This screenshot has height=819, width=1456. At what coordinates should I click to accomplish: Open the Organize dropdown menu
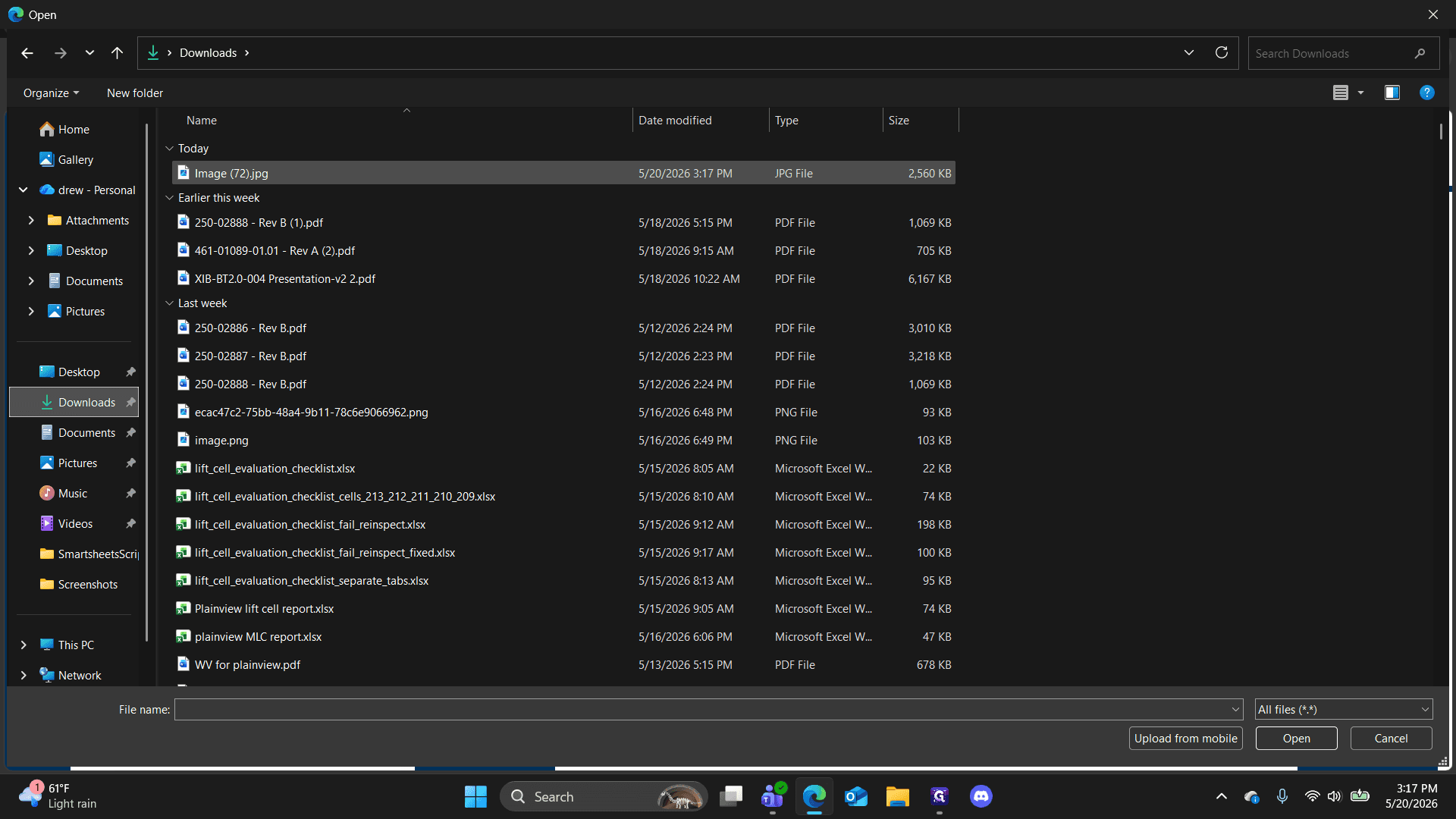pos(51,93)
